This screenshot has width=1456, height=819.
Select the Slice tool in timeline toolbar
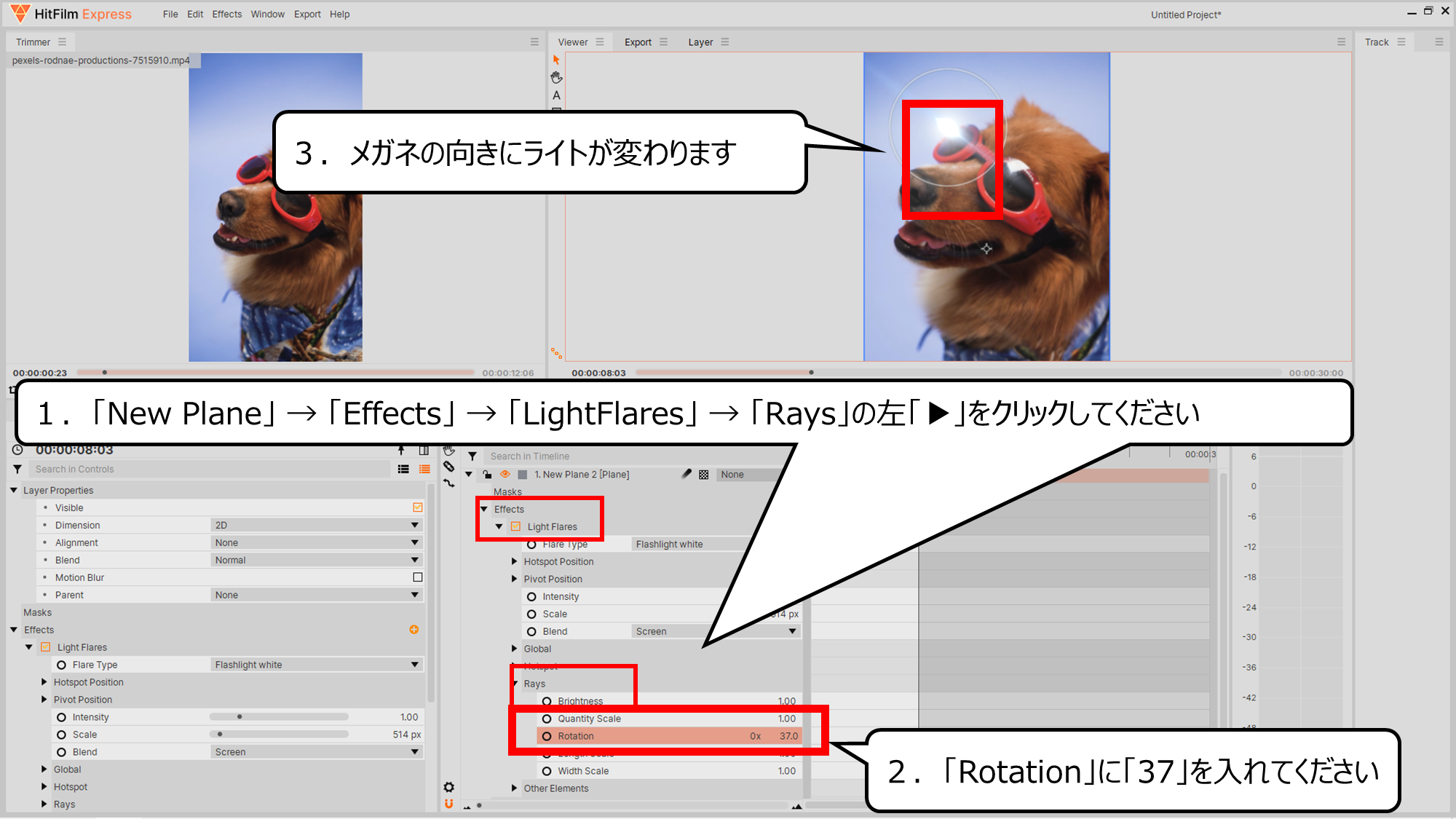(x=449, y=467)
